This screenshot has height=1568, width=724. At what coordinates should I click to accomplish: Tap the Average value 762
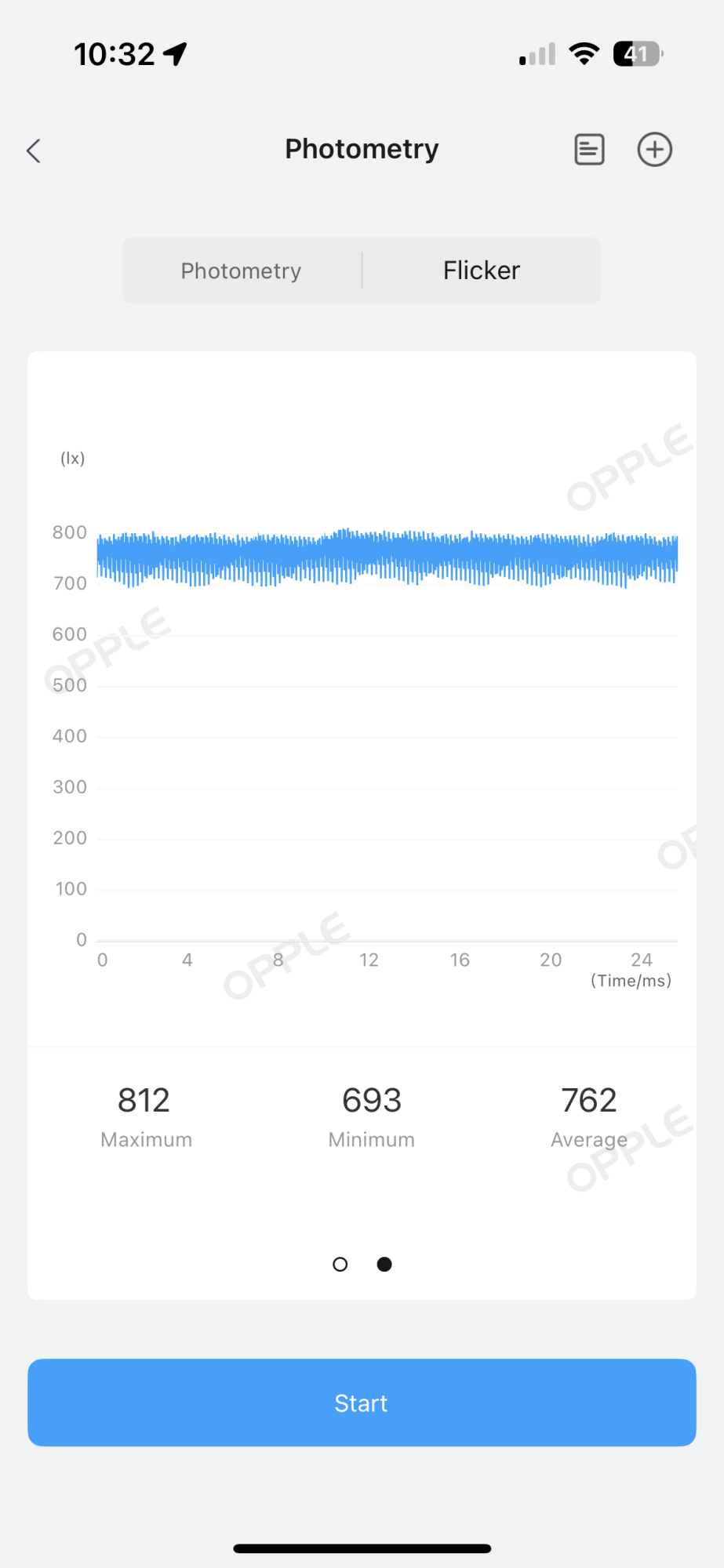coord(589,1101)
